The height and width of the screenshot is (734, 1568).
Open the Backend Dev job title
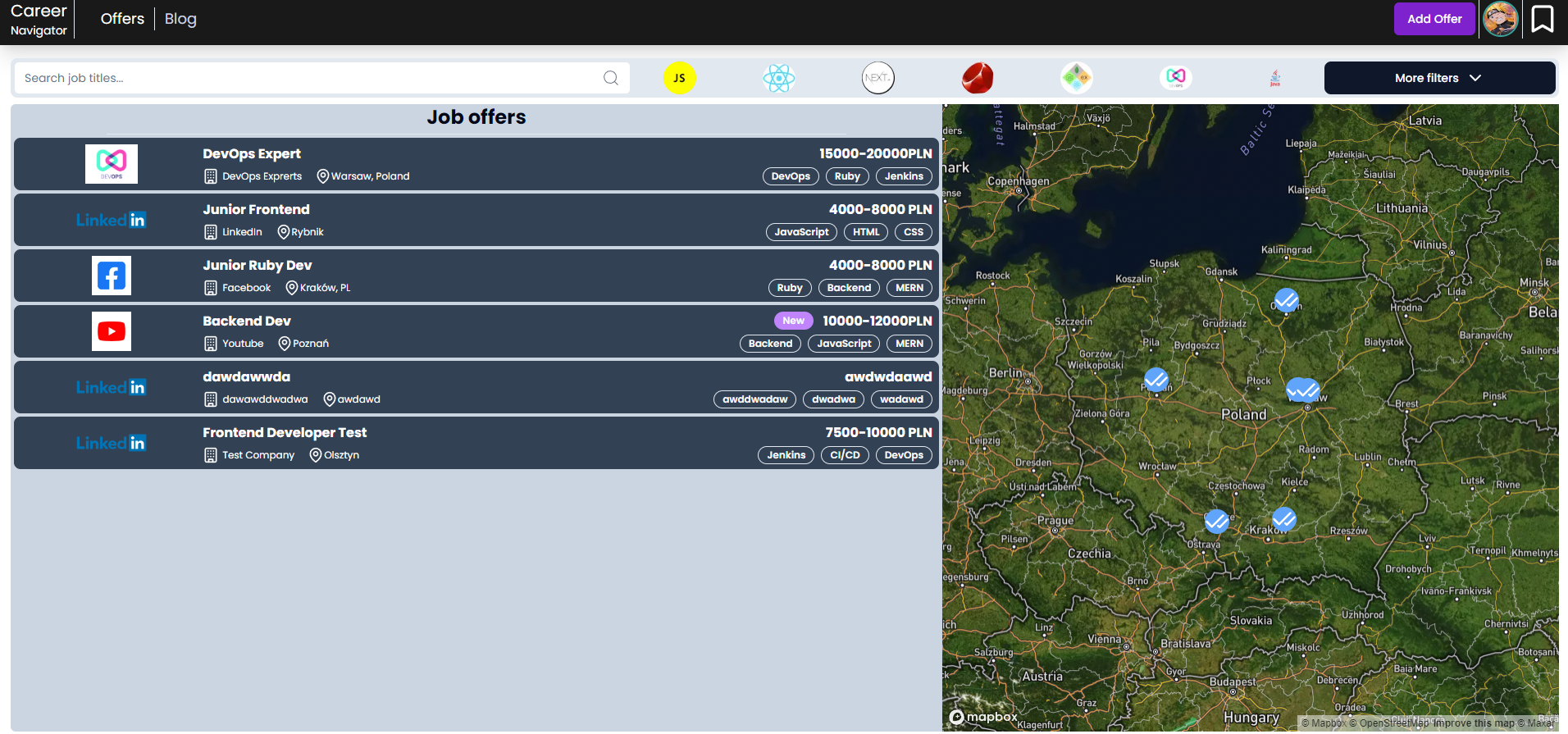pyautogui.click(x=247, y=321)
